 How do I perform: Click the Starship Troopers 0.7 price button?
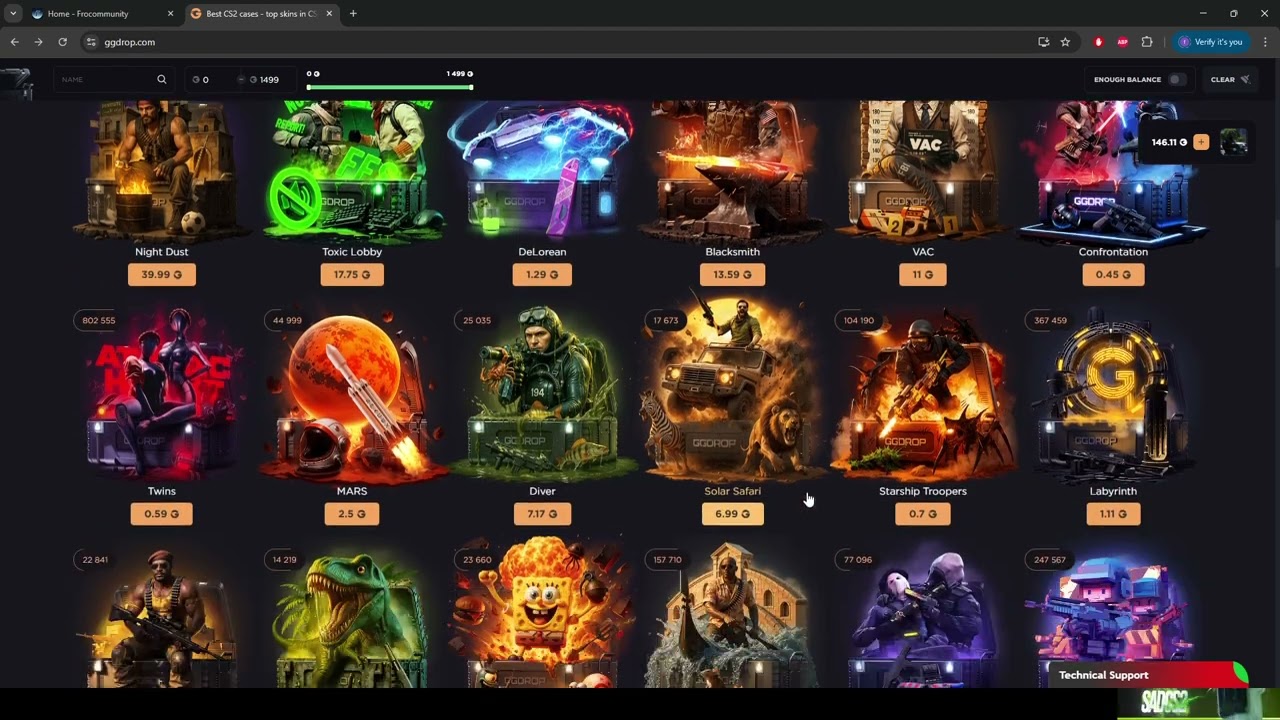pyautogui.click(x=923, y=514)
